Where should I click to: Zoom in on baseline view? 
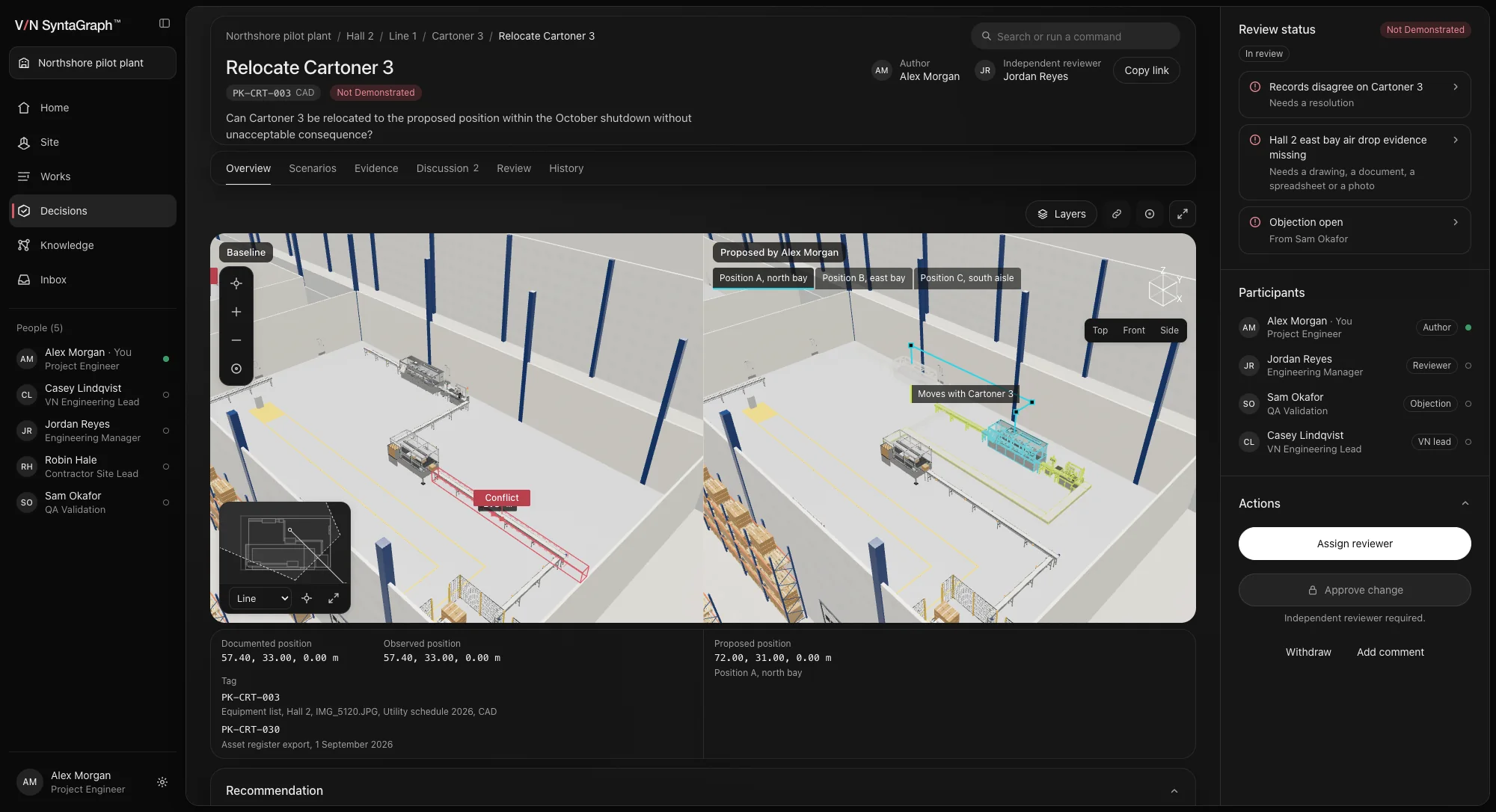click(236, 312)
